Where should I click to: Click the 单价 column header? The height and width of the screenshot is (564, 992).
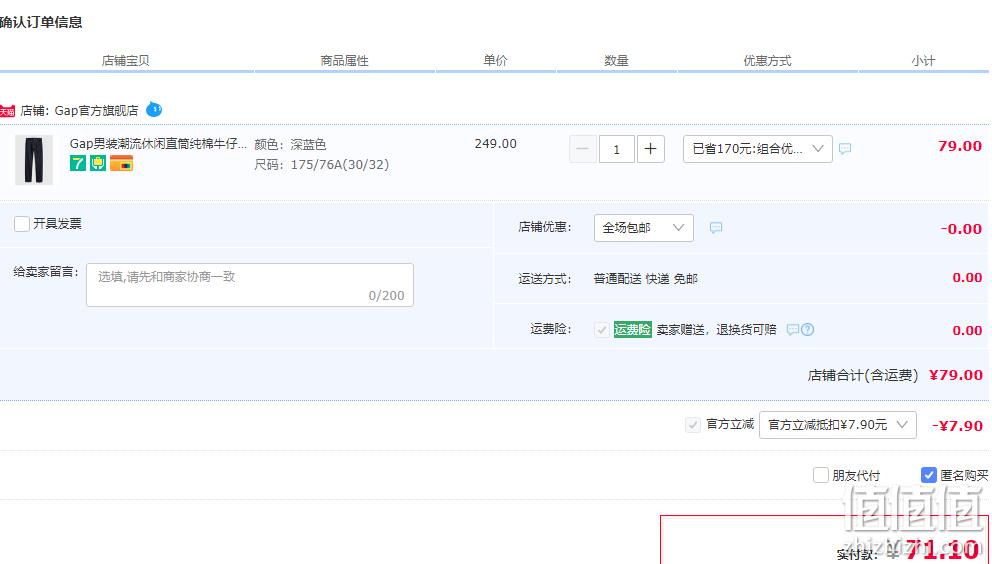(495, 61)
